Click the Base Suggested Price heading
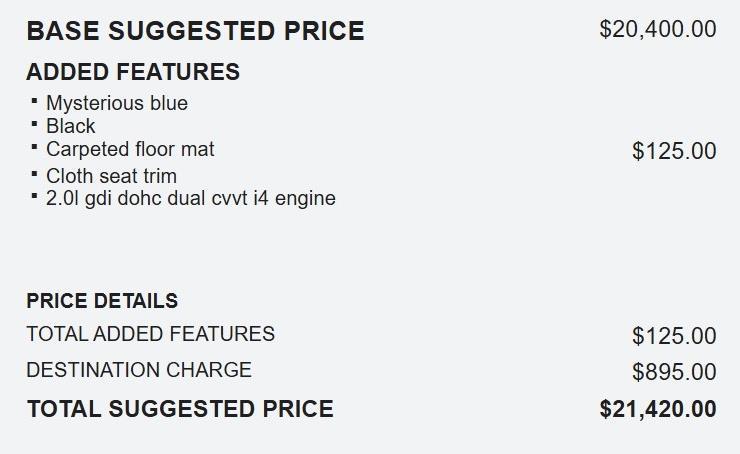Viewport: 740px width, 454px height. pos(195,31)
